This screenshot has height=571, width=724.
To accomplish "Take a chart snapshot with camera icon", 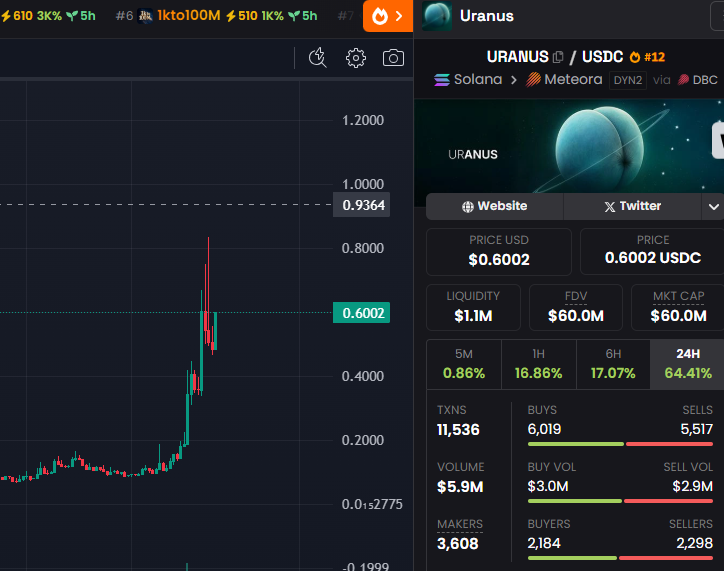I will pyautogui.click(x=393, y=58).
